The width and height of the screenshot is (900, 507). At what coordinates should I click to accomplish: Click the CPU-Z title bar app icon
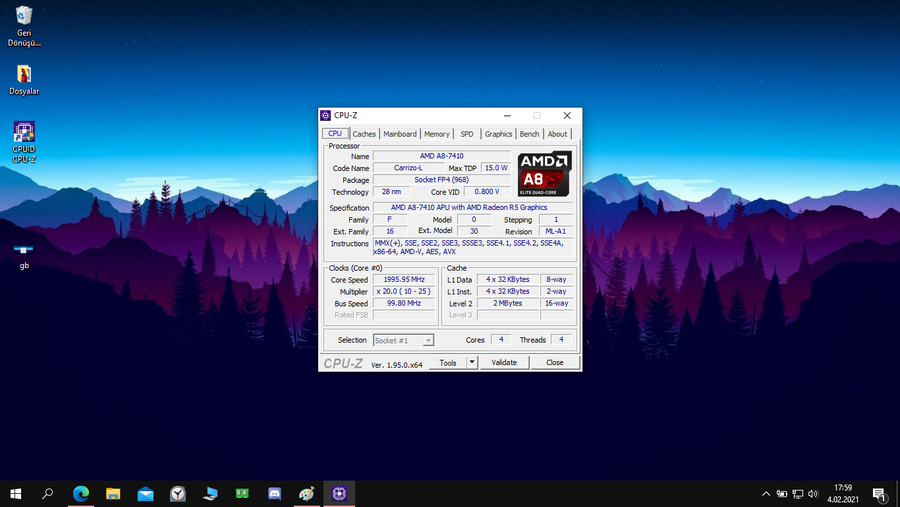pos(325,115)
